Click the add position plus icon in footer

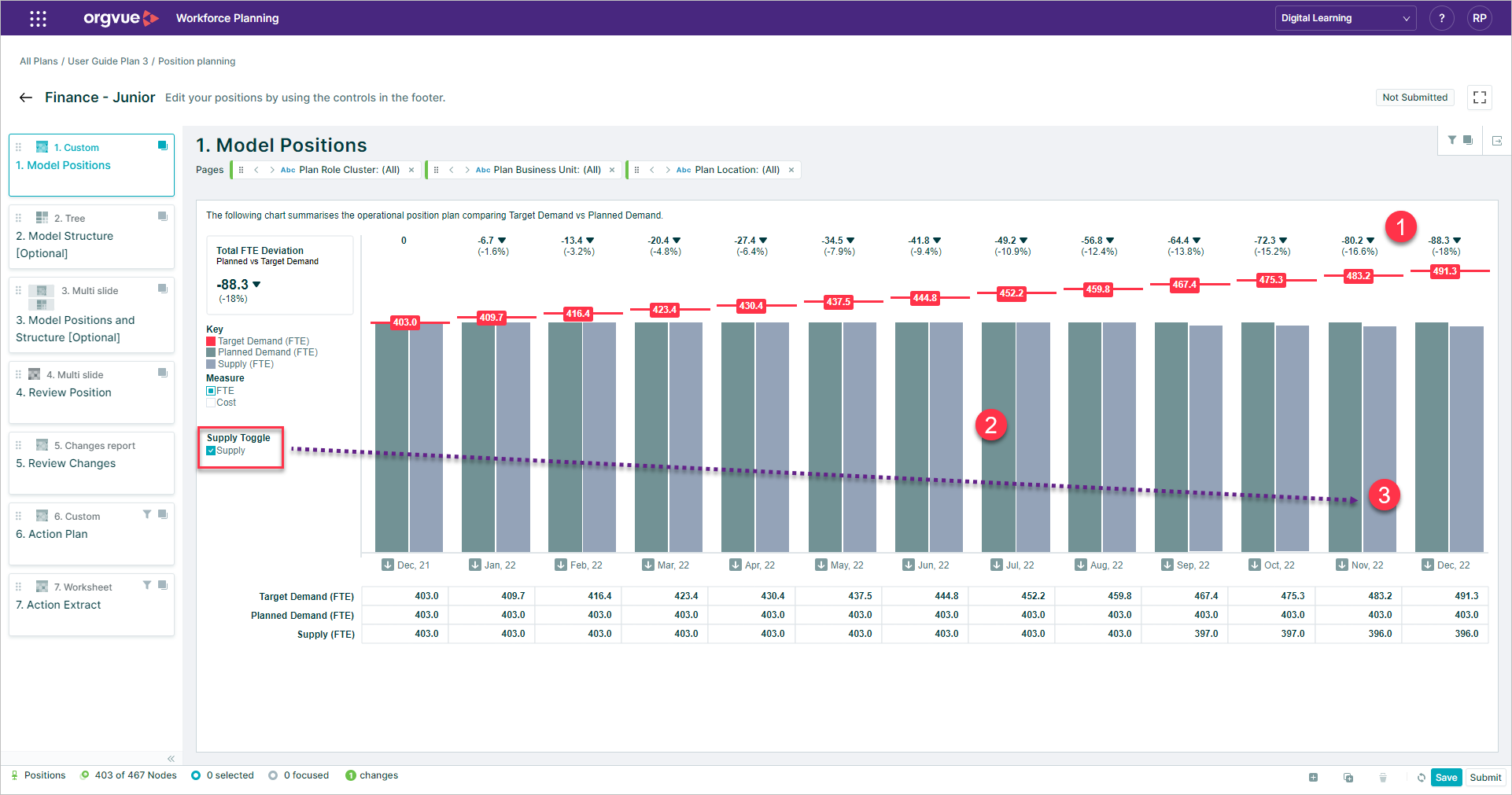tap(1314, 777)
